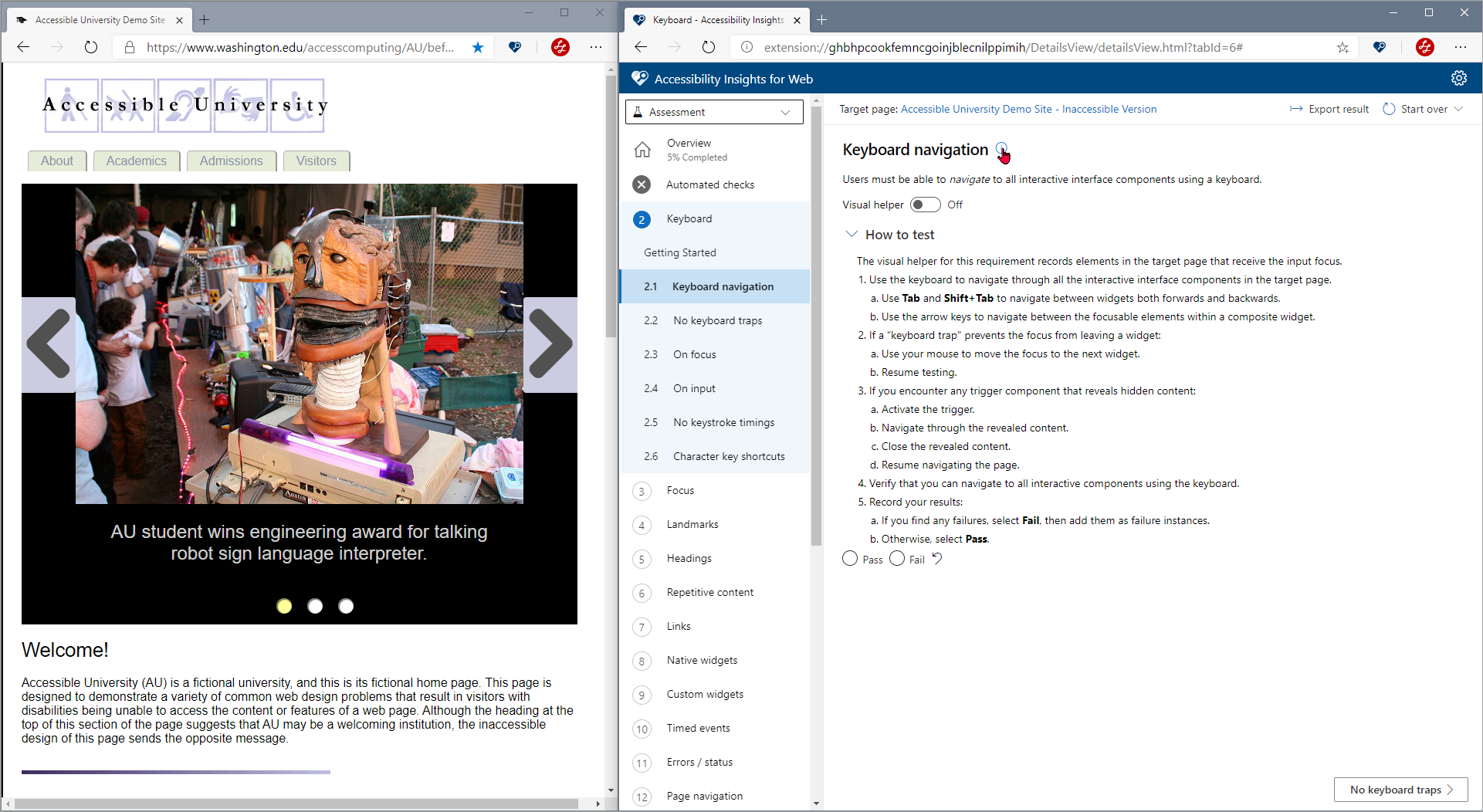Go back in right browser window
Viewport: 1483px width, 812px height.
coord(641,47)
